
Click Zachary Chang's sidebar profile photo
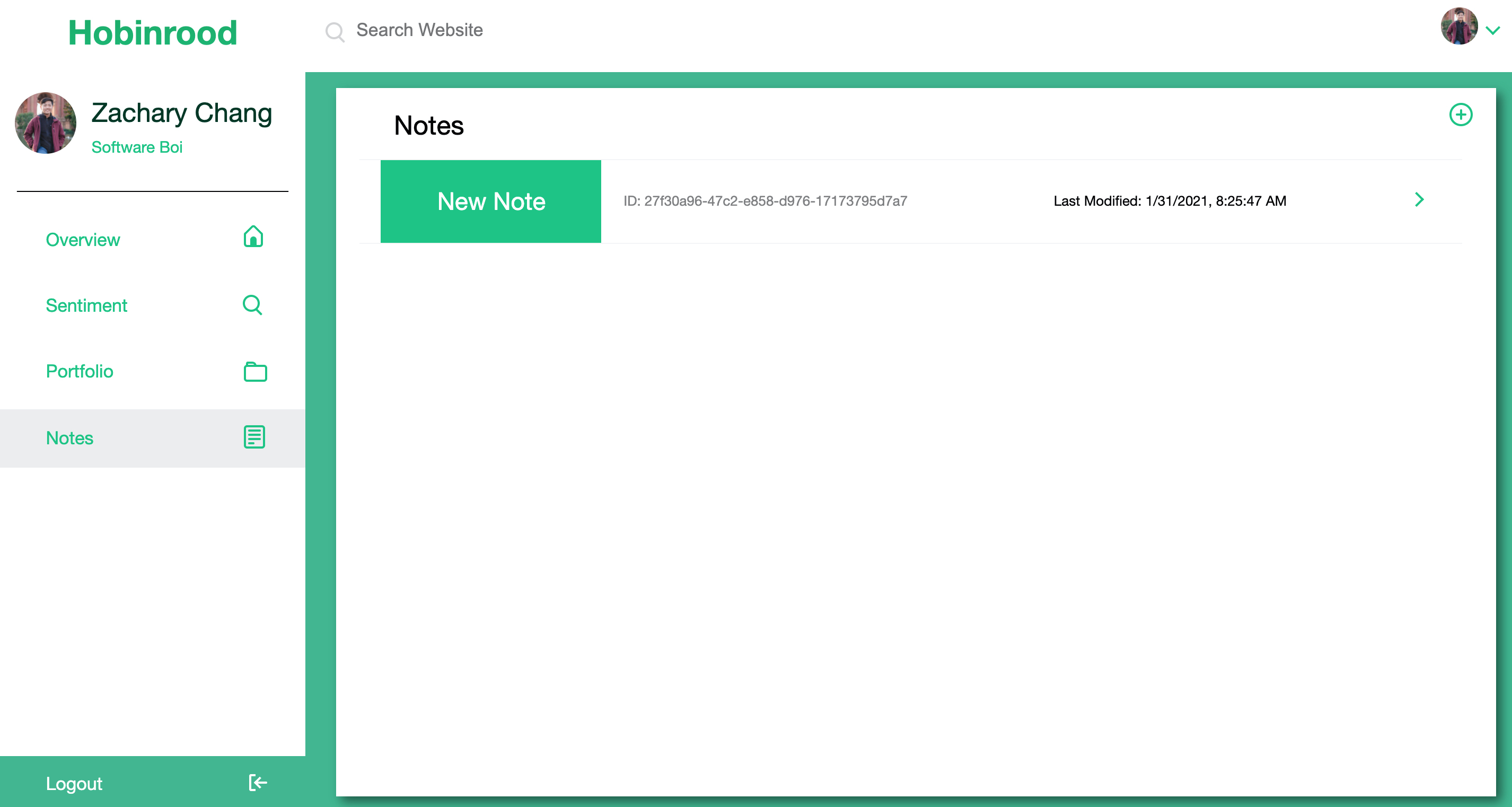46,122
